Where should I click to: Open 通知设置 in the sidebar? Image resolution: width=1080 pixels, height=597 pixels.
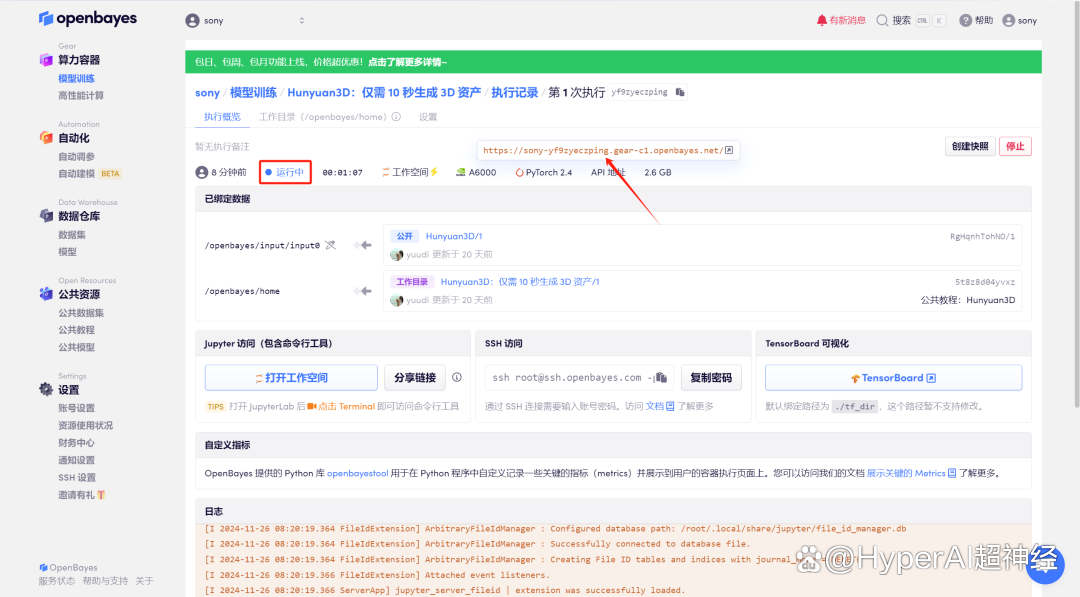[76, 460]
